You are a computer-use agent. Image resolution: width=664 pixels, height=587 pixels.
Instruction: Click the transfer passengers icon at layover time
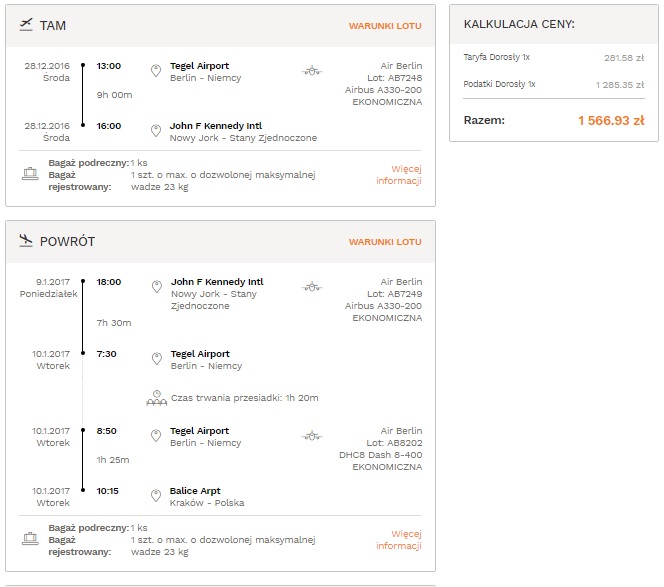pos(157,398)
